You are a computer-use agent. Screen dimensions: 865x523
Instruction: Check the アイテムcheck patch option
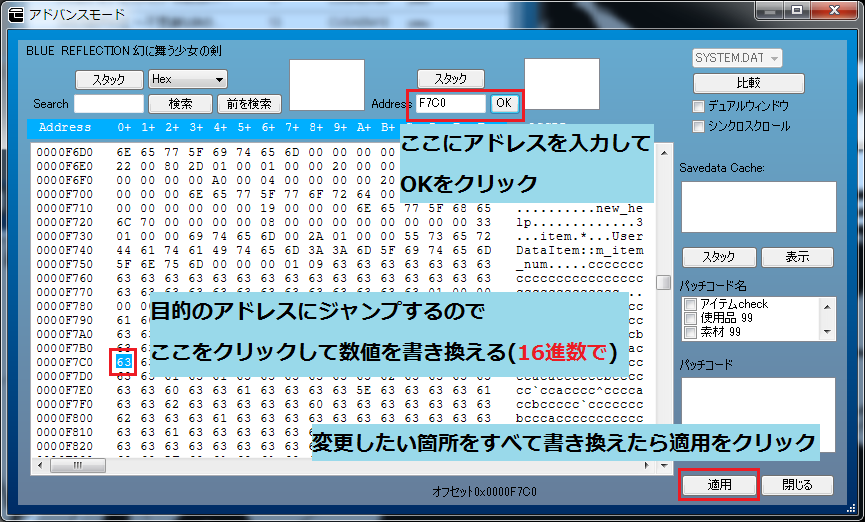tap(691, 304)
